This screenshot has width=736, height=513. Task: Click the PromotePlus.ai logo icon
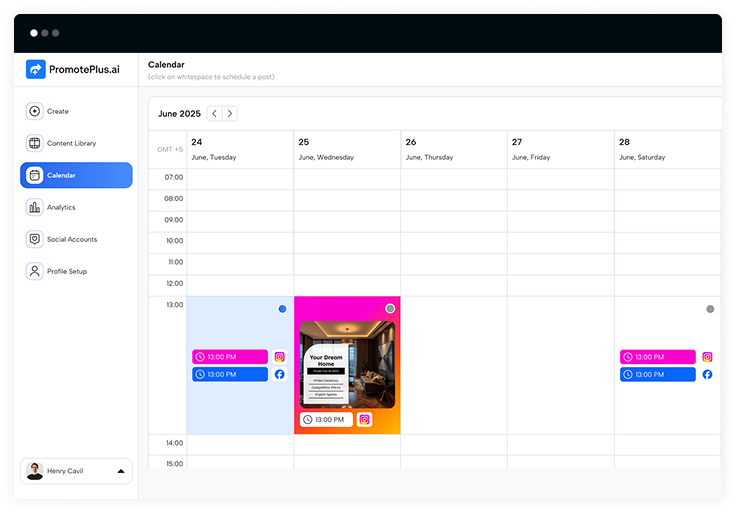[x=36, y=69]
